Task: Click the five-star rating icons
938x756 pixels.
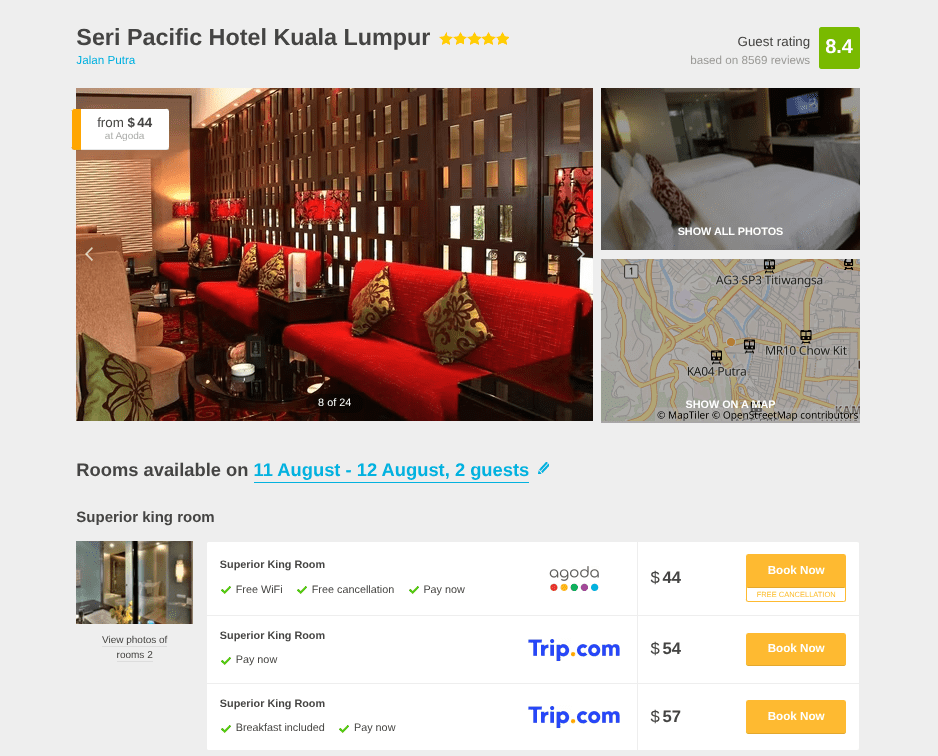Action: [x=474, y=39]
